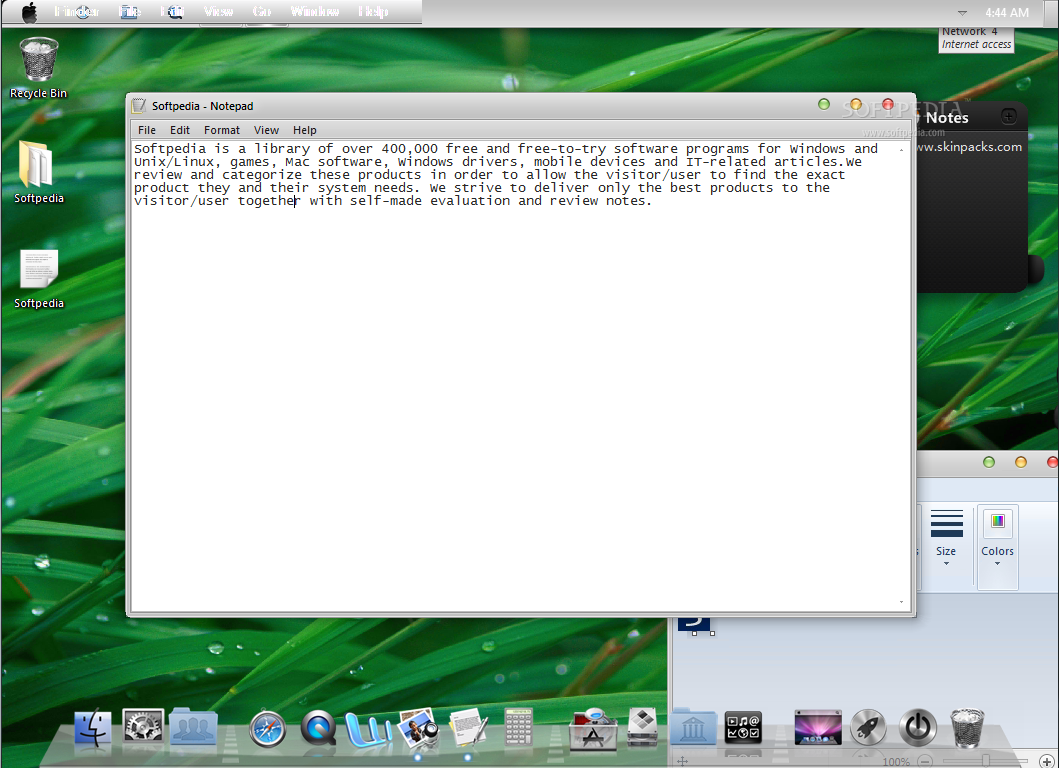The height and width of the screenshot is (768, 1059).
Task: Open the Users folder in the dock
Action: 193,727
